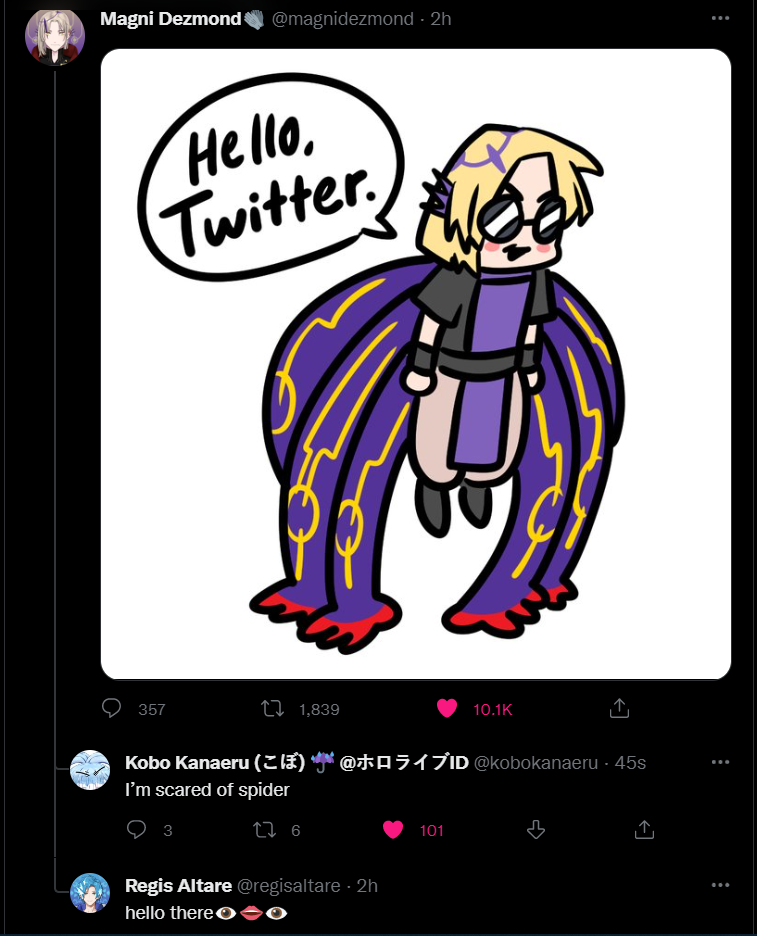Screen dimensions: 757x936
Task: Share Magni Dezmond's tweet via share icon
Action: click(619, 708)
